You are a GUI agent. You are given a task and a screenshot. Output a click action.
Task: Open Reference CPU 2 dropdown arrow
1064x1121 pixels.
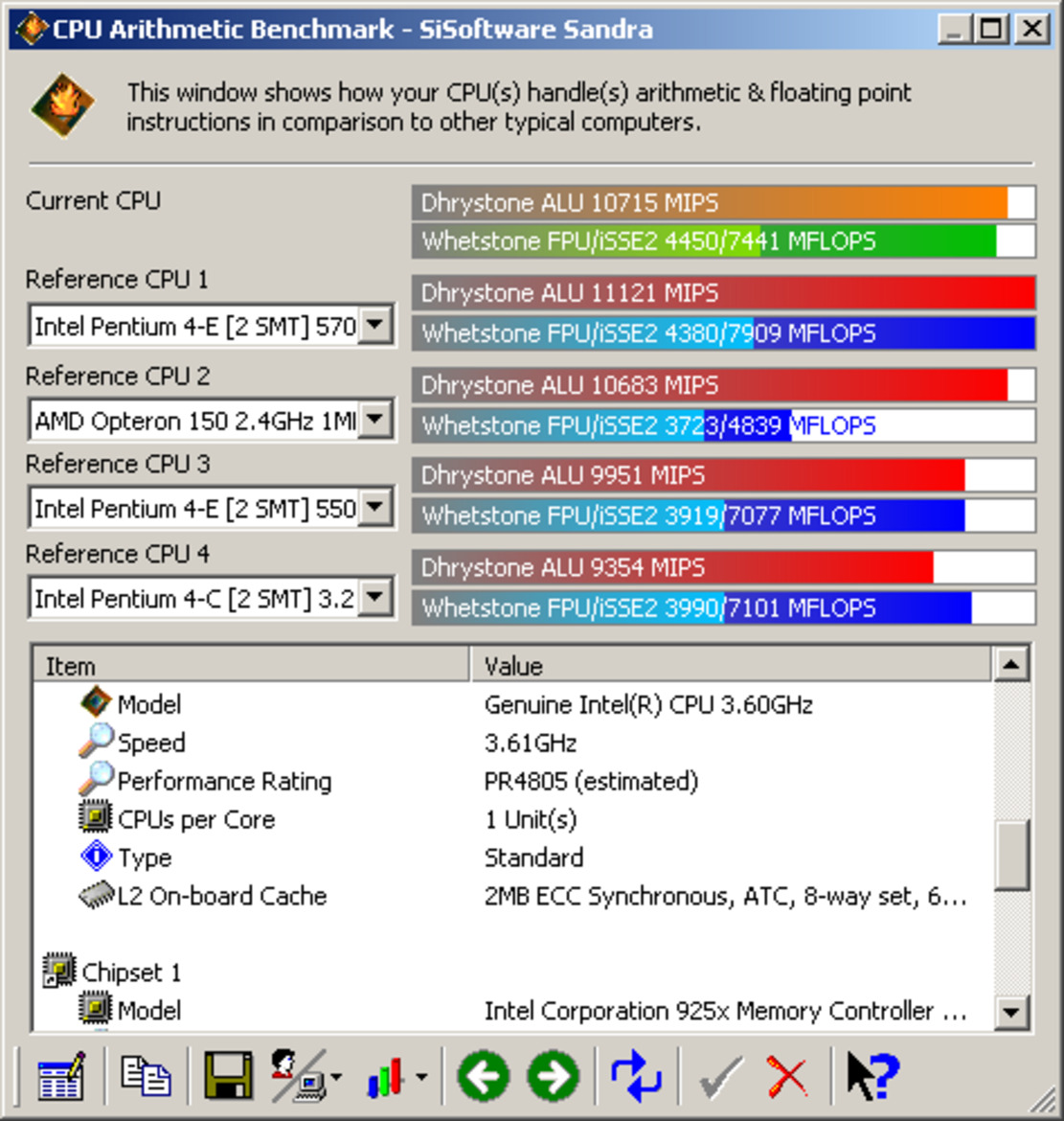[x=375, y=419]
